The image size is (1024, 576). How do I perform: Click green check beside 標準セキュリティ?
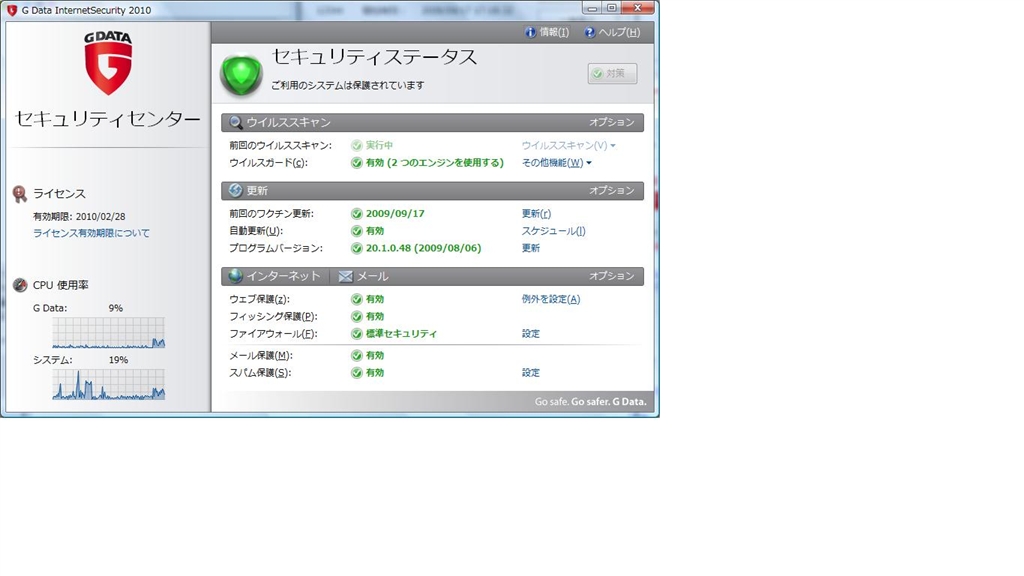coord(357,334)
